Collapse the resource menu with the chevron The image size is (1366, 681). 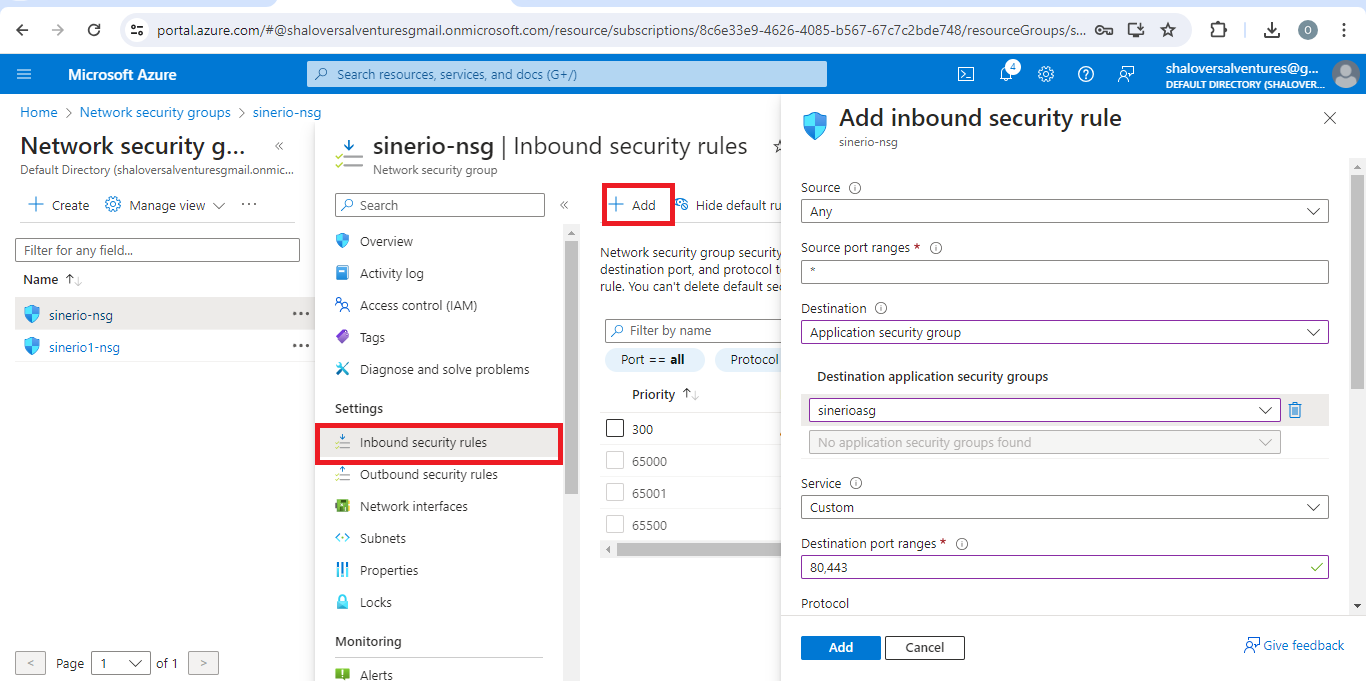(x=564, y=205)
